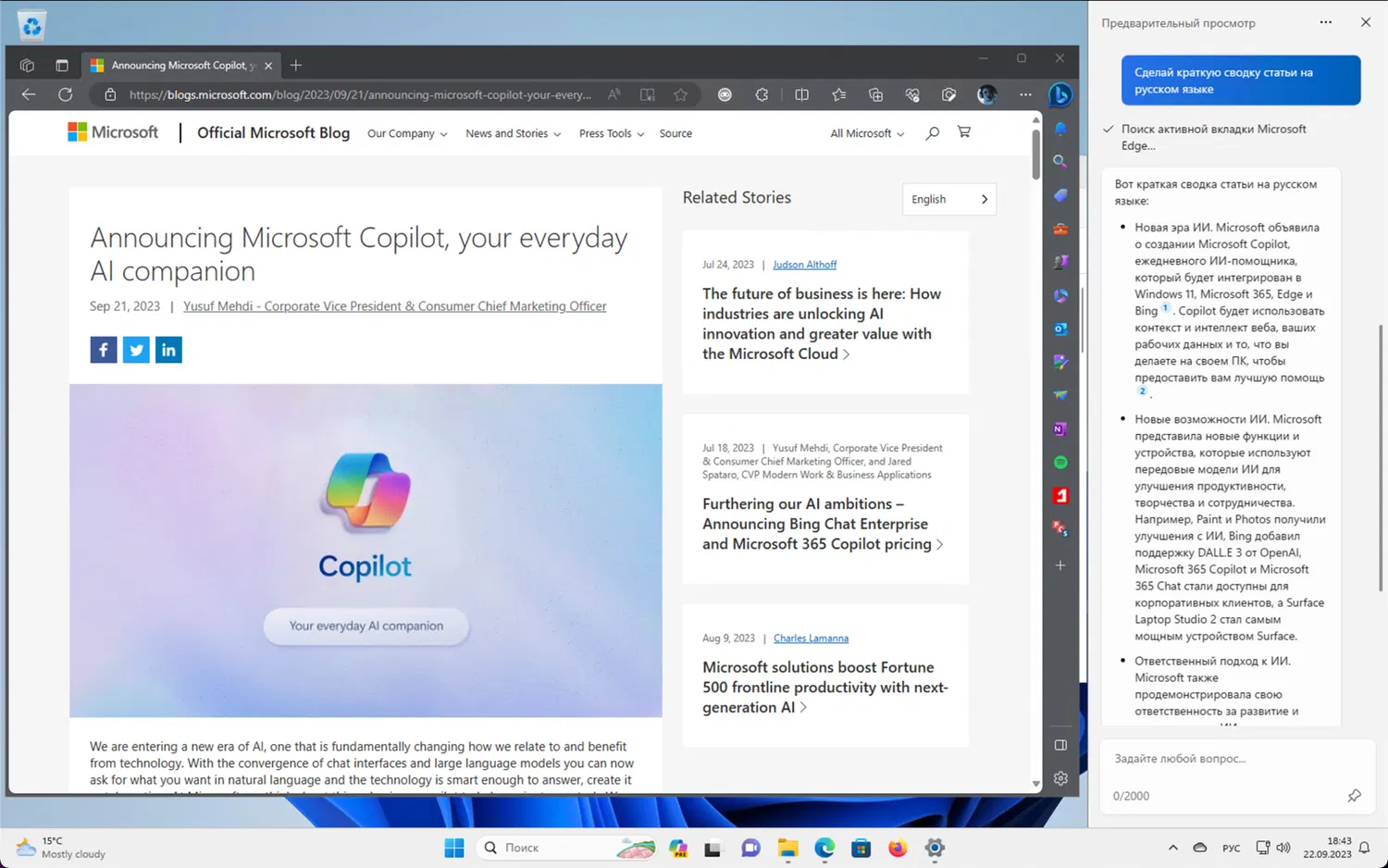Click the Copilot question input field
The image size is (1388, 868).
tap(1237, 759)
